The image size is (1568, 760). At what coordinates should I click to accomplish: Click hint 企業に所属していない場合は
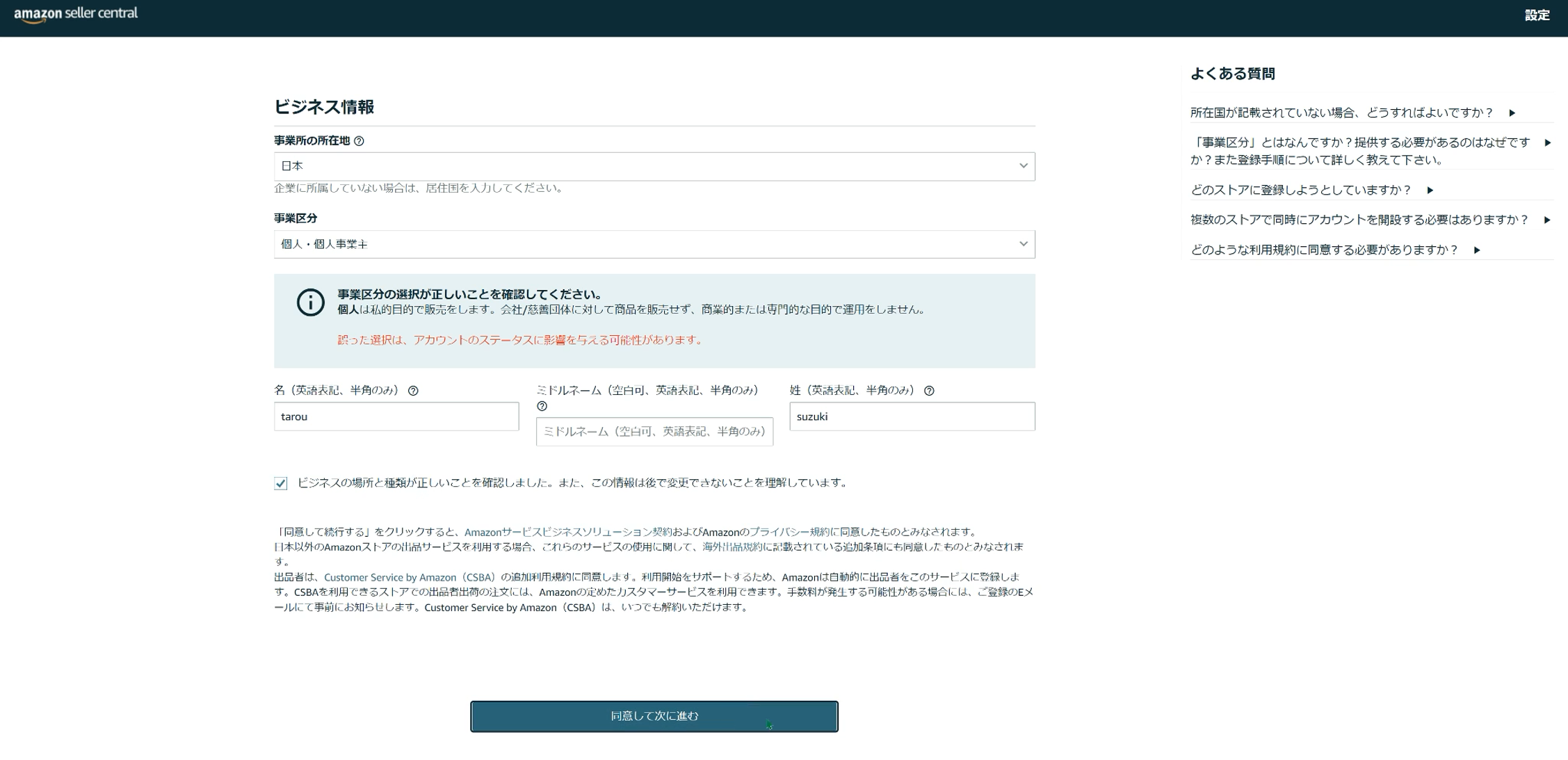tap(420, 188)
